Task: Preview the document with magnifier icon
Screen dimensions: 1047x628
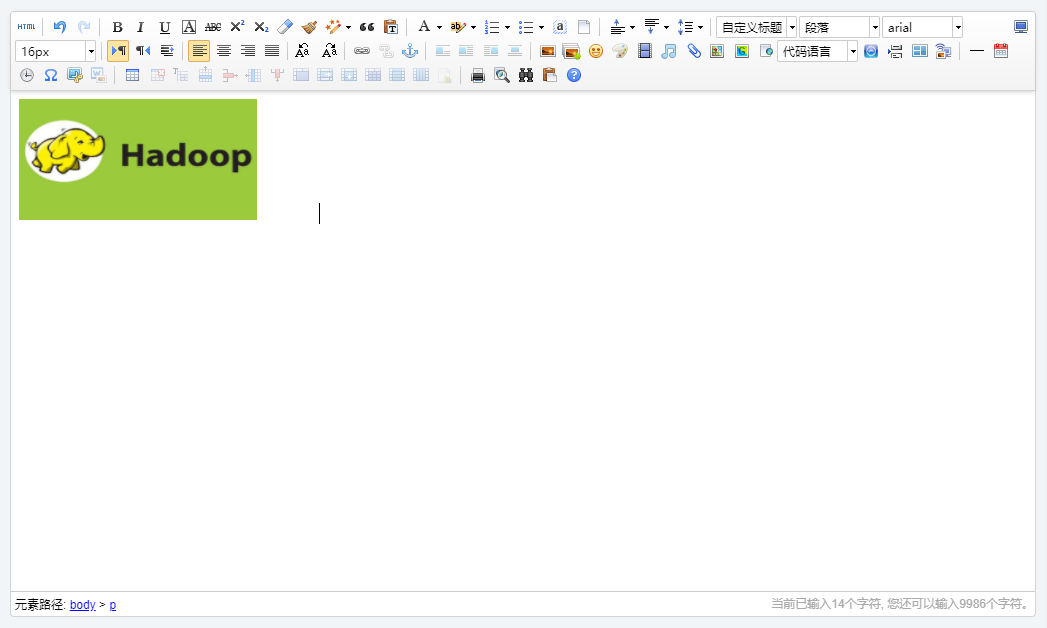Action: click(x=501, y=75)
